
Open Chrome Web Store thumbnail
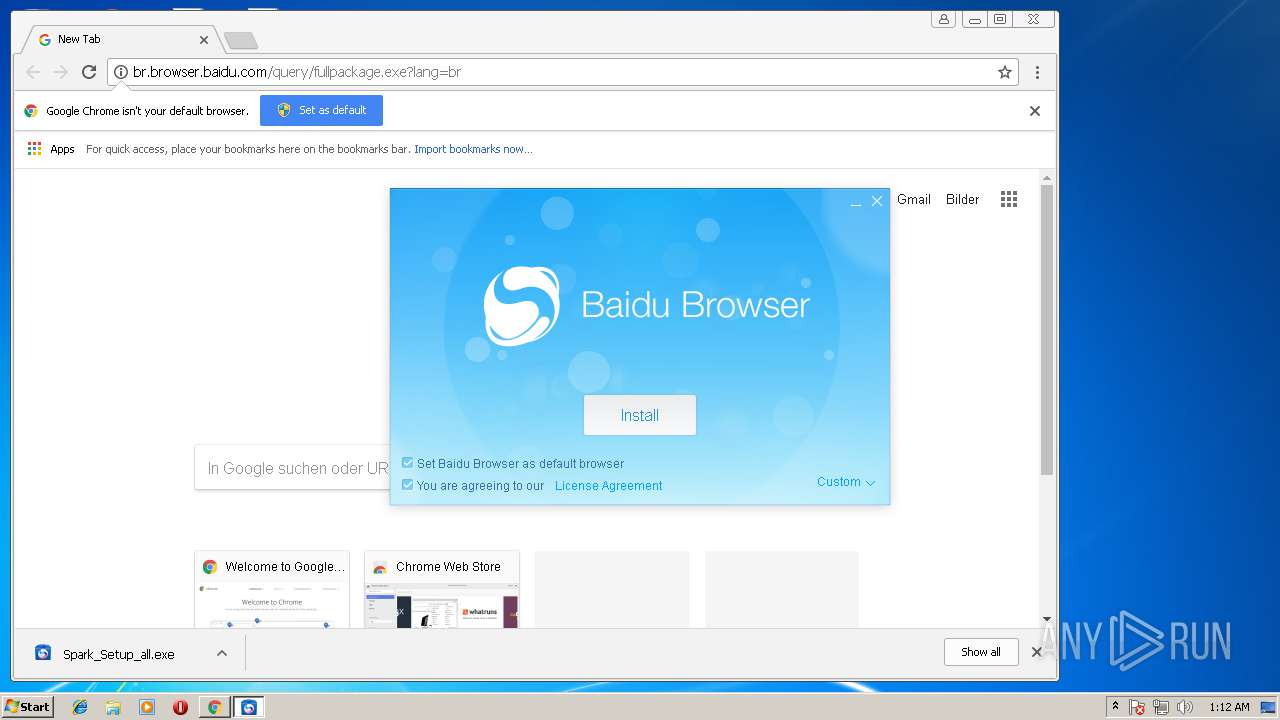click(x=442, y=589)
